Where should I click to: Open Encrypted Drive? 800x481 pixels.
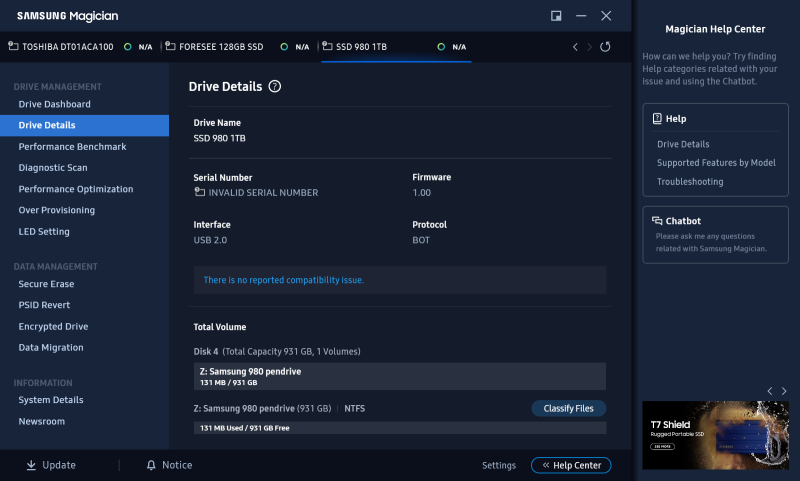point(54,326)
